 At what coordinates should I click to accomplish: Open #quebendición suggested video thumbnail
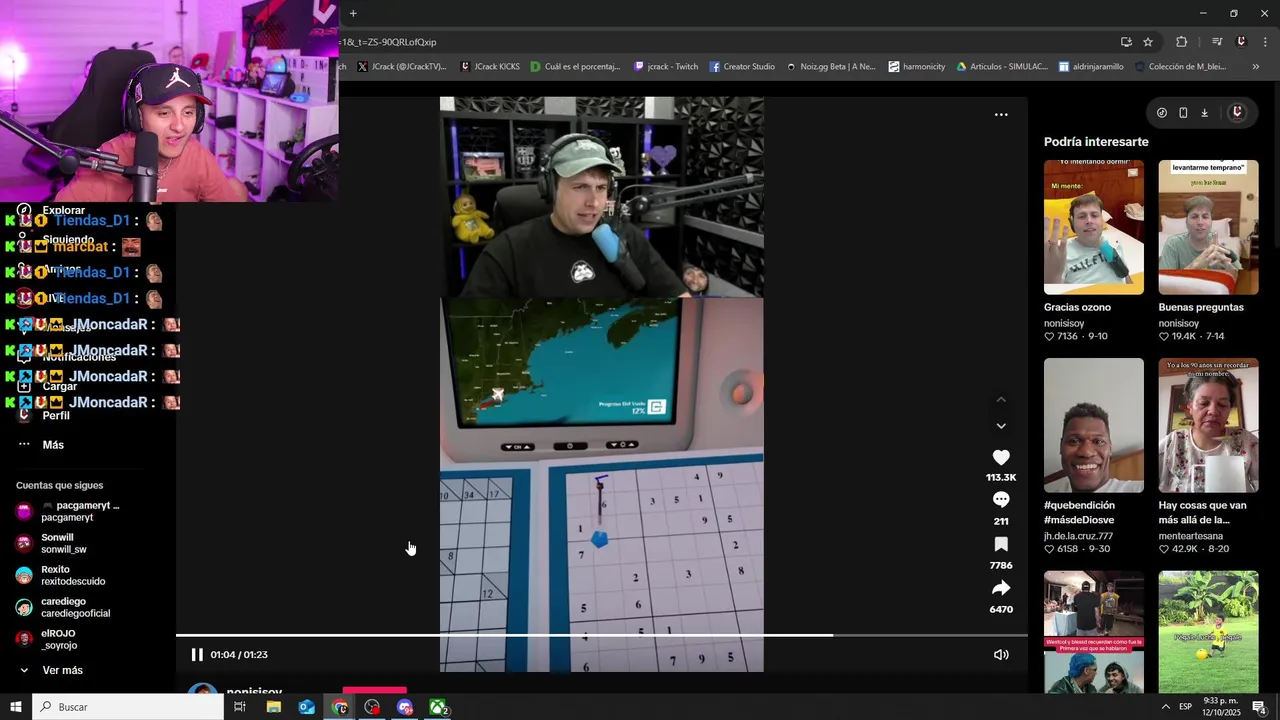click(1094, 425)
